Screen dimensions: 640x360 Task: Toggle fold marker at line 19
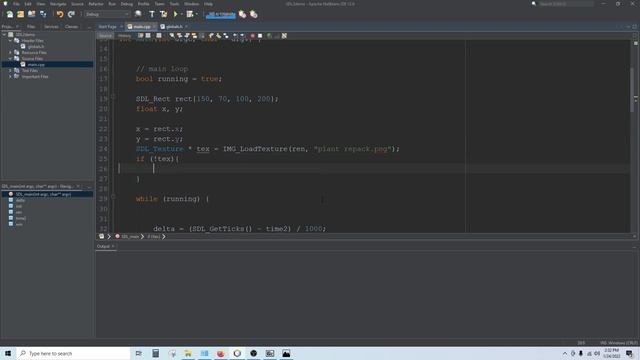point(113,97)
